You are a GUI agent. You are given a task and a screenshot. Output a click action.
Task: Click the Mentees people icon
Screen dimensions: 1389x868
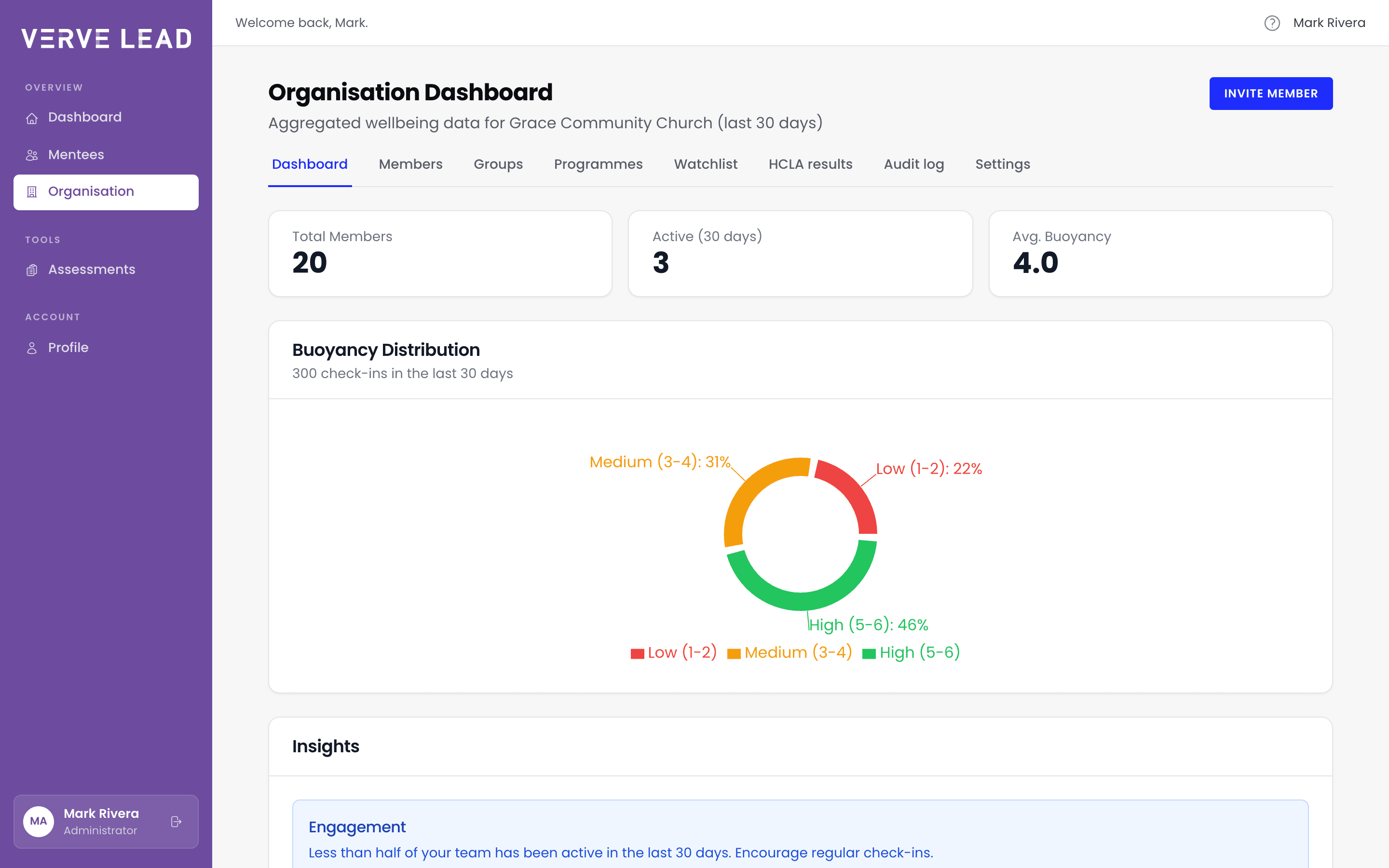point(32,155)
